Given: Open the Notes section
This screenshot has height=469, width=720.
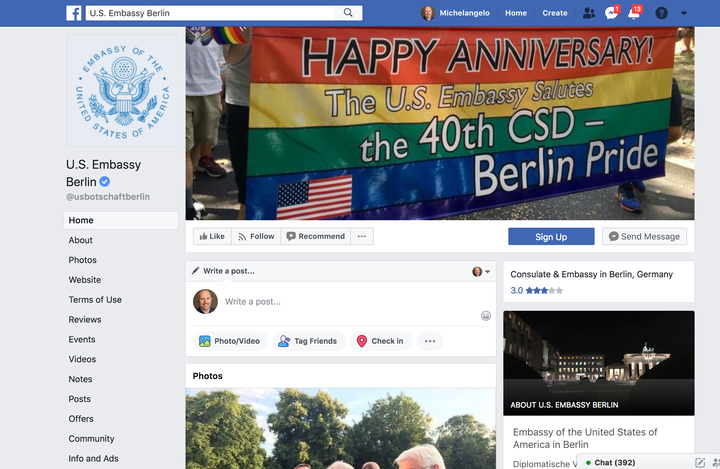Looking at the screenshot, I should 80,379.
